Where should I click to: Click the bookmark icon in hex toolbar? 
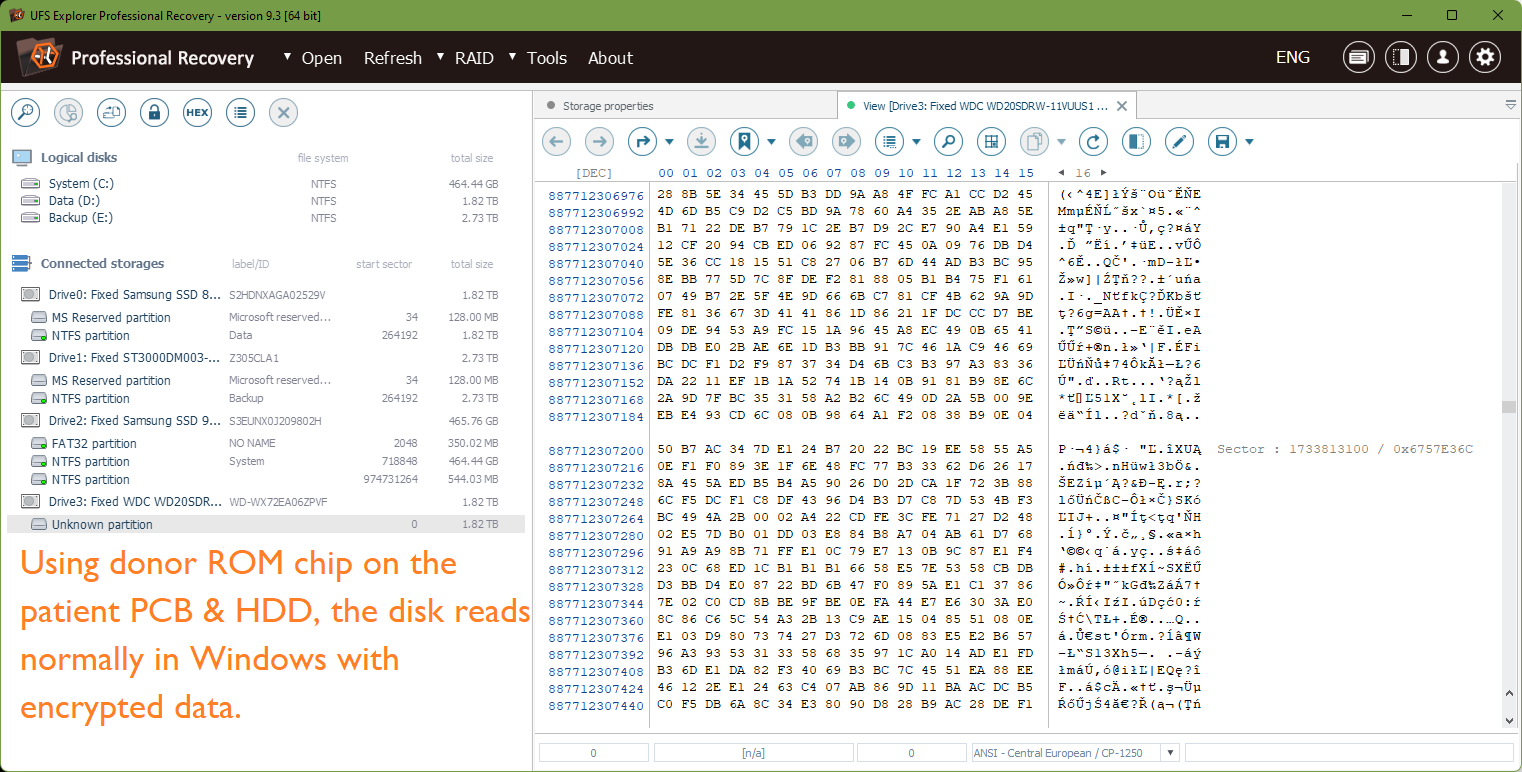pyautogui.click(x=744, y=142)
